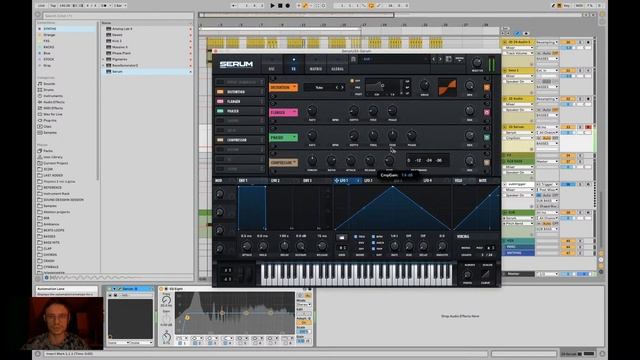Click the Serum logo
Image resolution: width=640 pixels, height=360 pixels.
click(x=236, y=64)
